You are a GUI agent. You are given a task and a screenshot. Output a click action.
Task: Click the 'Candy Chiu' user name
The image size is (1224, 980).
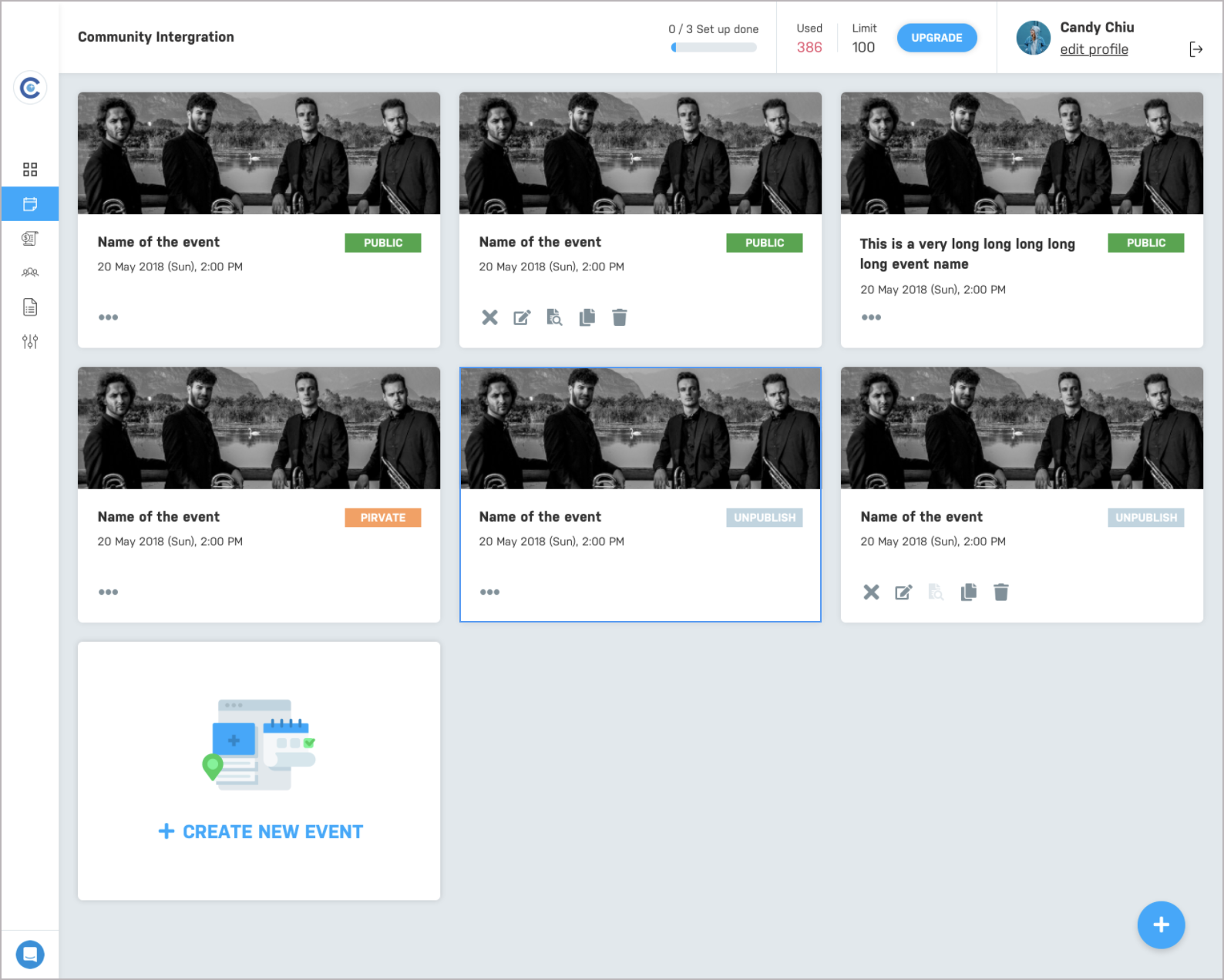click(x=1097, y=27)
